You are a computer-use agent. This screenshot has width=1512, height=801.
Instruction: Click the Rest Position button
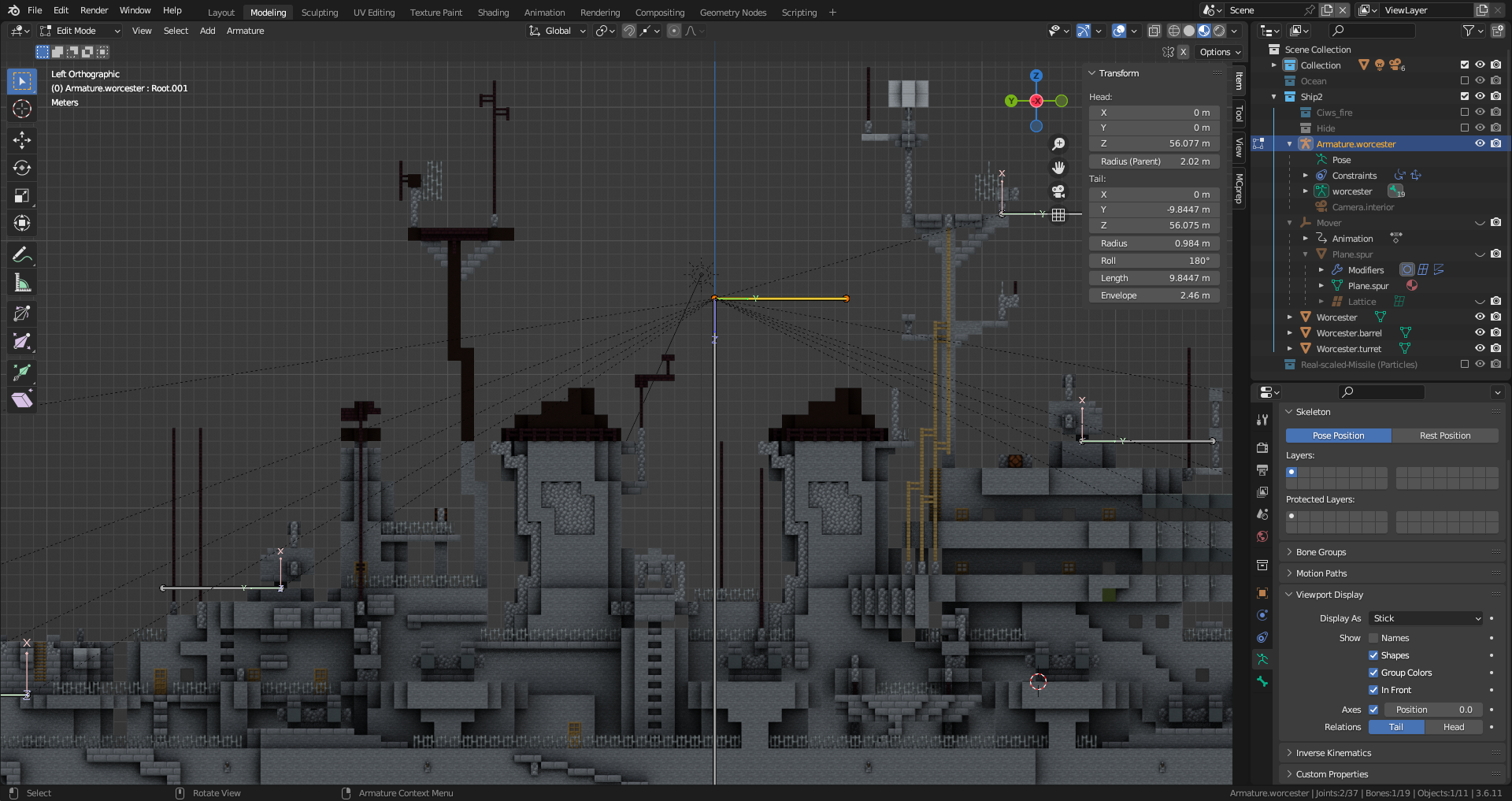pos(1445,436)
